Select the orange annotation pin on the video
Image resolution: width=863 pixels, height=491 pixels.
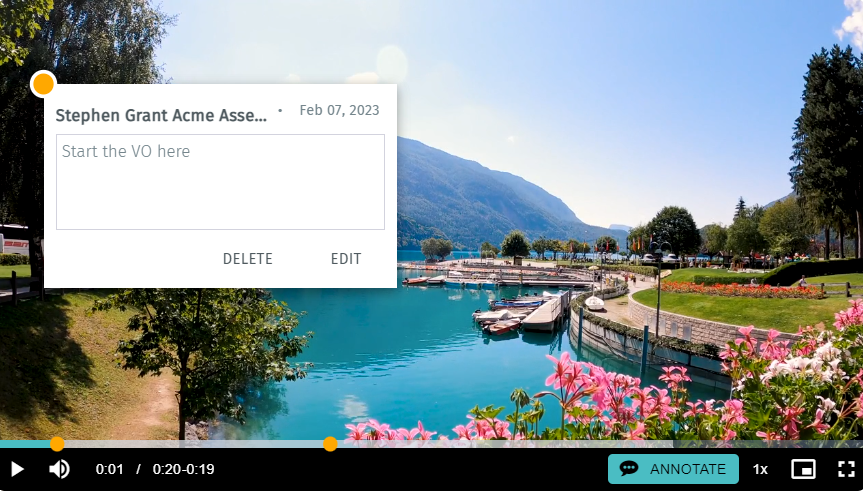coord(43,84)
